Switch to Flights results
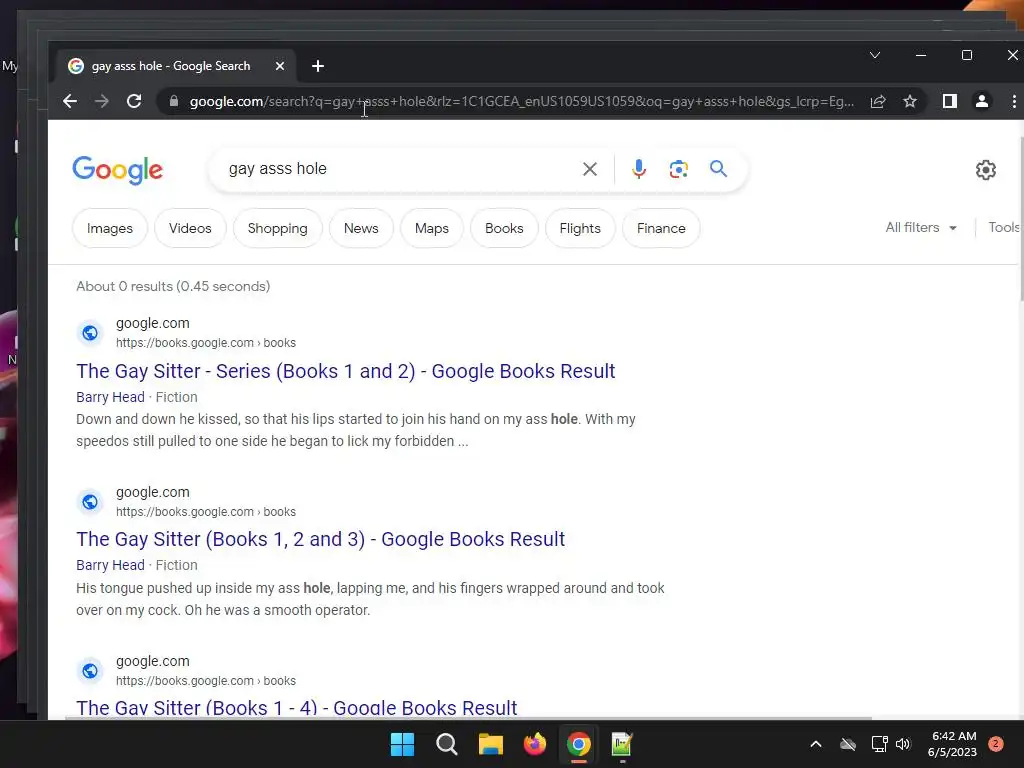The width and height of the screenshot is (1024, 768). point(580,228)
